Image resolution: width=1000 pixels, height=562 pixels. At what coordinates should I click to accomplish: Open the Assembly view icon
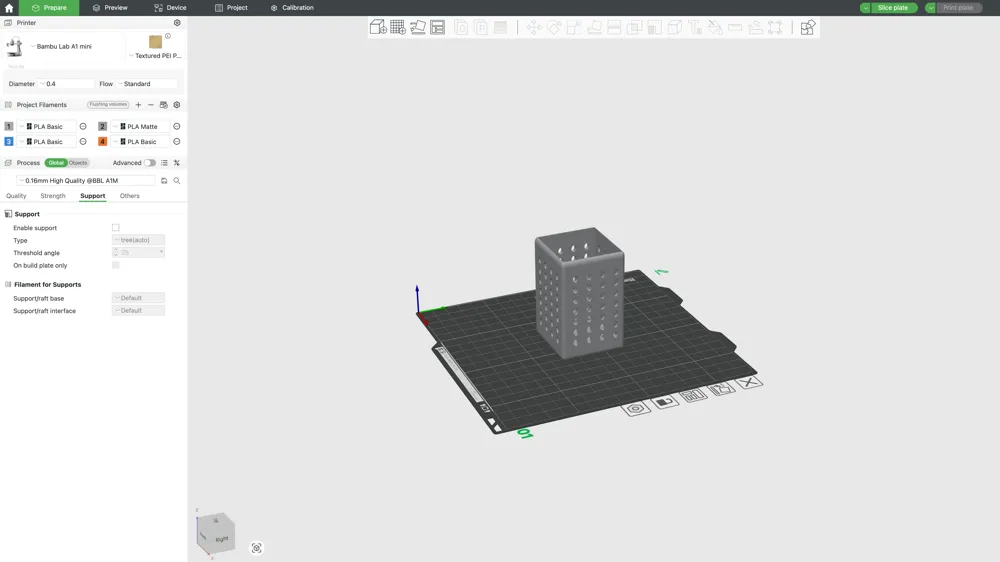807,27
